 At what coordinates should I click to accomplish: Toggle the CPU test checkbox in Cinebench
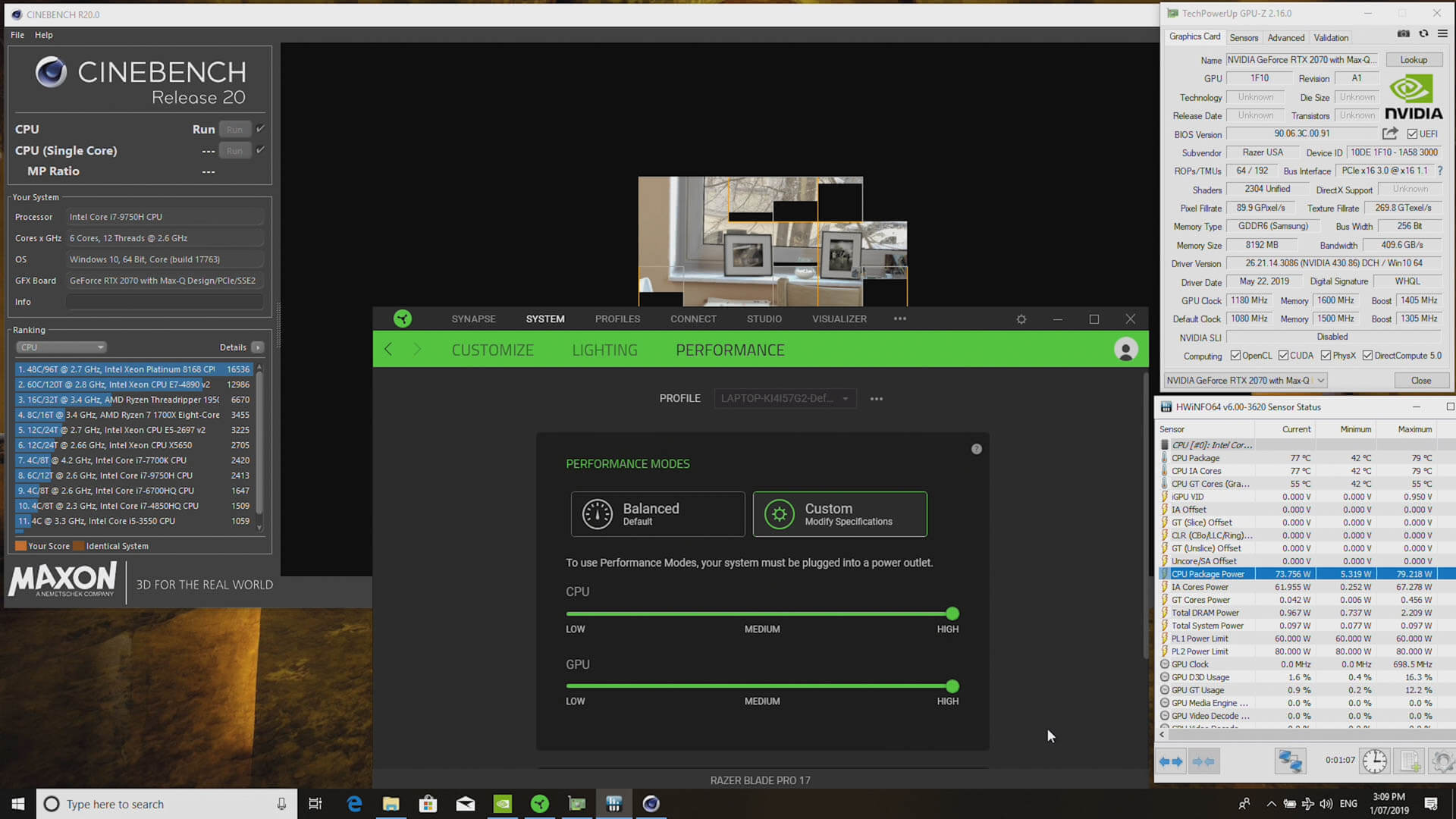(x=260, y=129)
